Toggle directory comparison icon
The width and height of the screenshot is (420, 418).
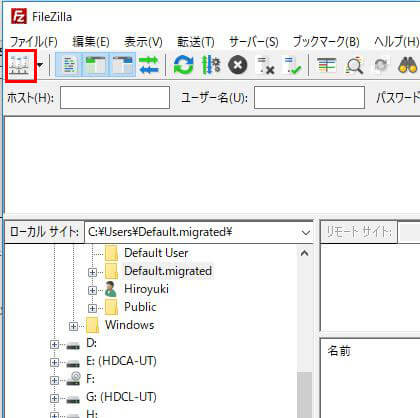[354, 65]
